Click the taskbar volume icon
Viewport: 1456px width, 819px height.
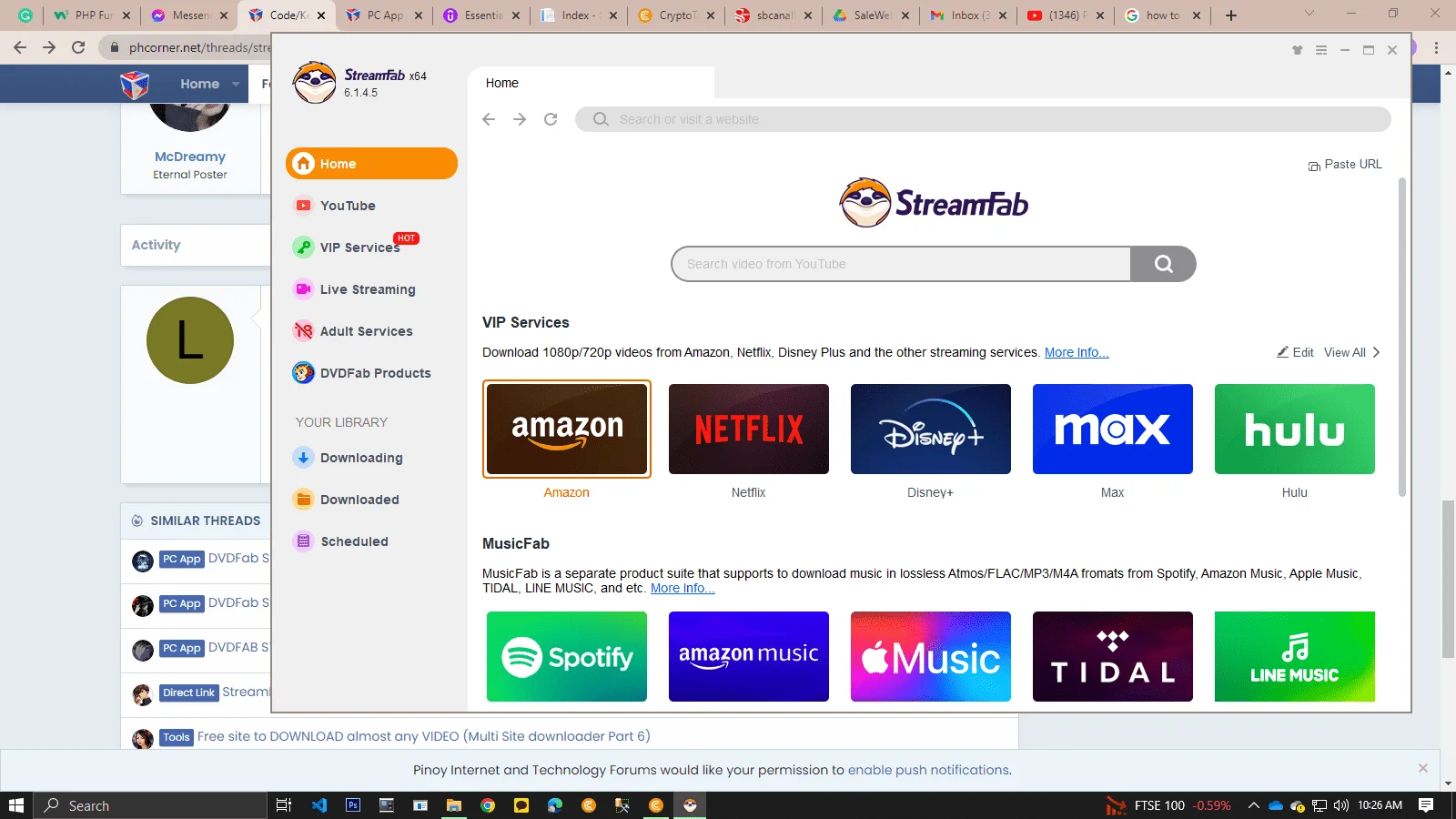(1340, 805)
